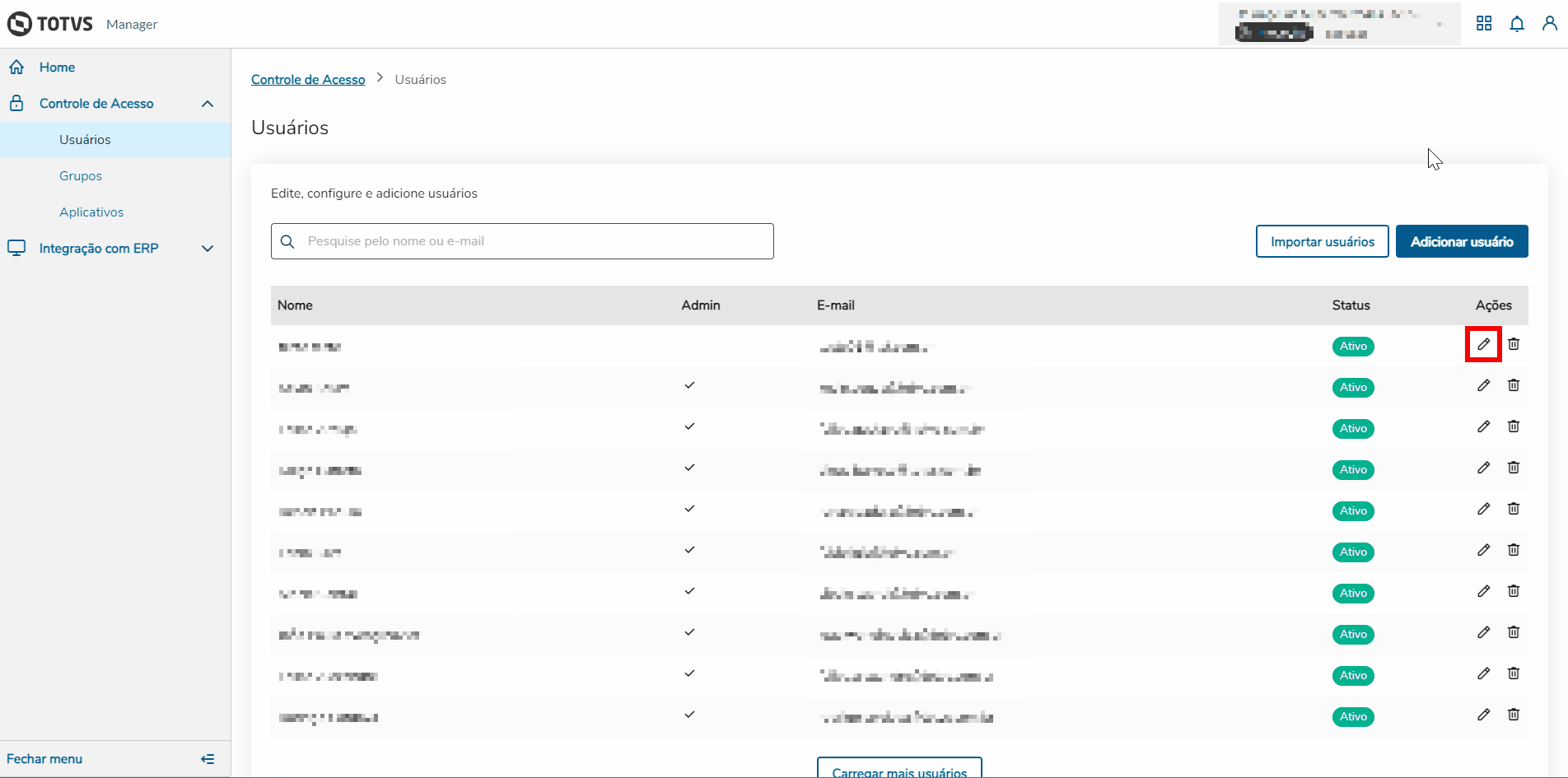This screenshot has width=1568, height=778.
Task: Click trash icon in the last user row
Action: coord(1514,715)
